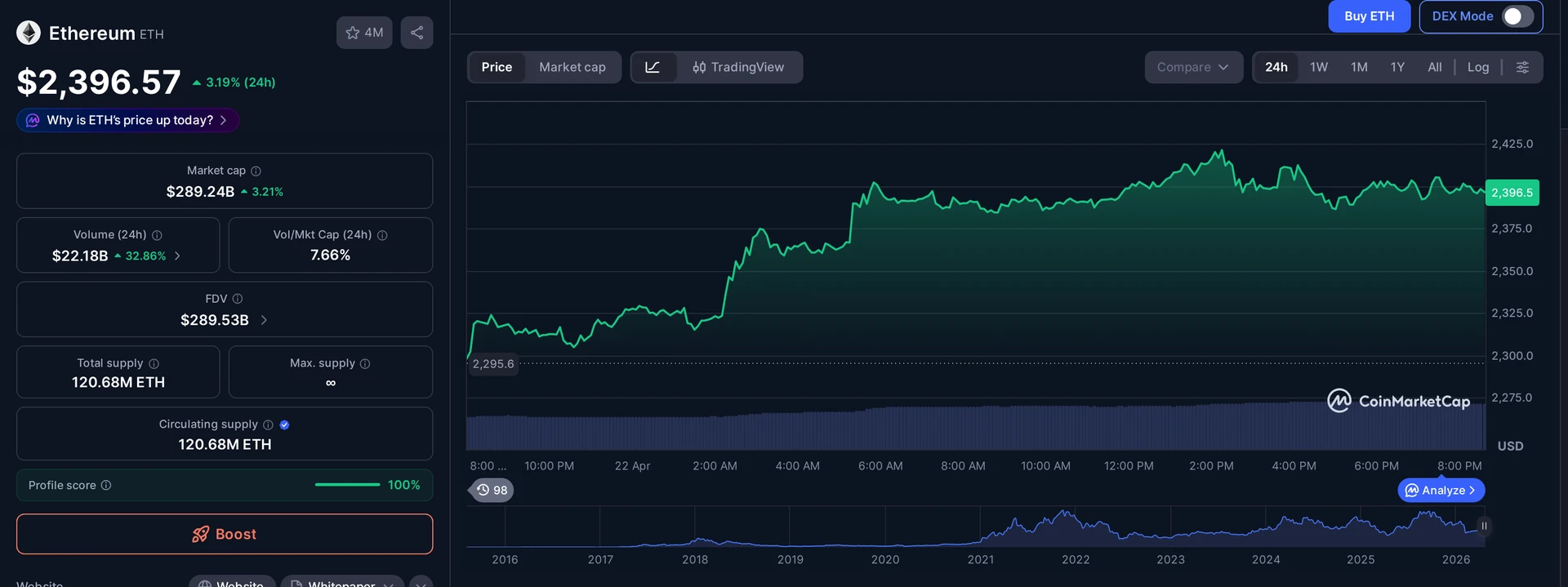Select the 24h time range
1568x587 pixels.
tap(1276, 67)
